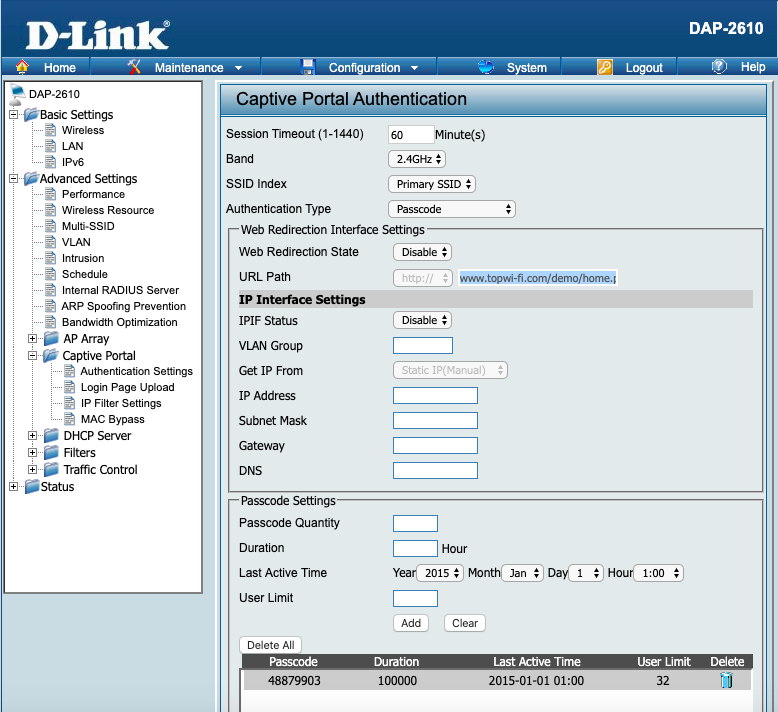Click the Home house icon
The height and width of the screenshot is (712, 778).
click(22, 66)
